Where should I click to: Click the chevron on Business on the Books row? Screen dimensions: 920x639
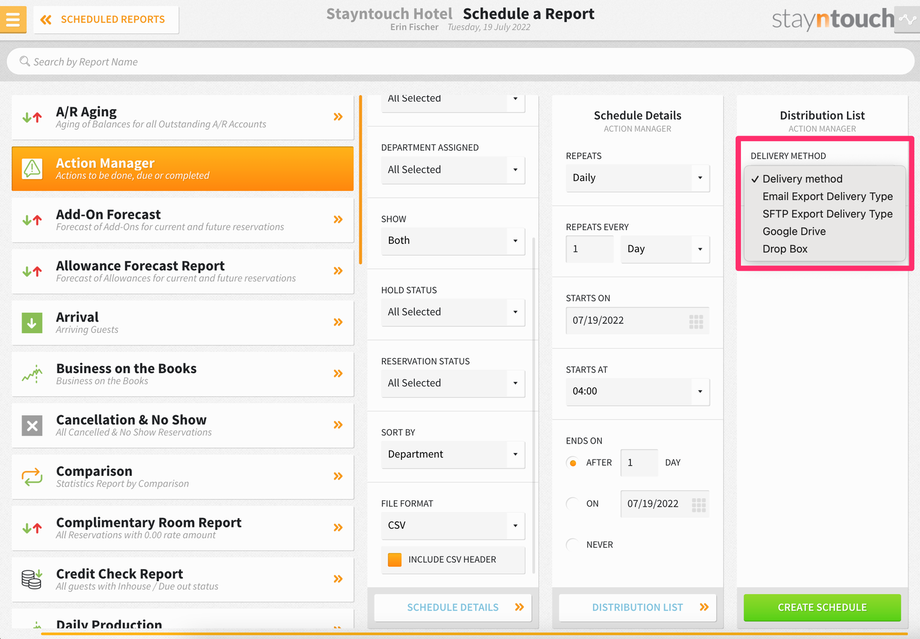(338, 373)
